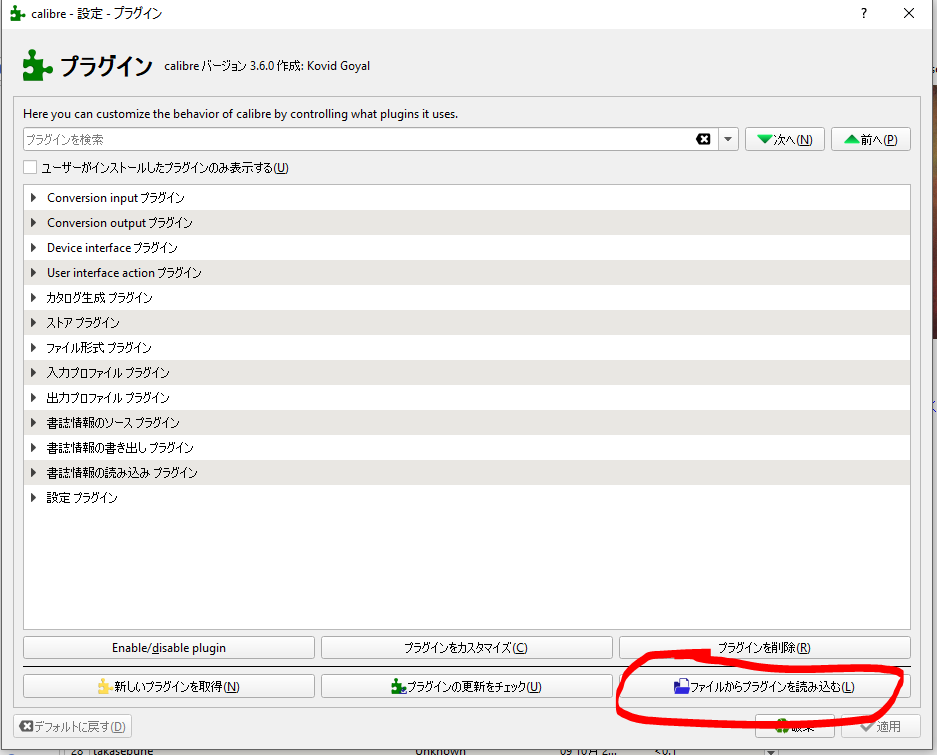Click the green up arrow icon on 前へ
937x755 pixels.
point(852,139)
